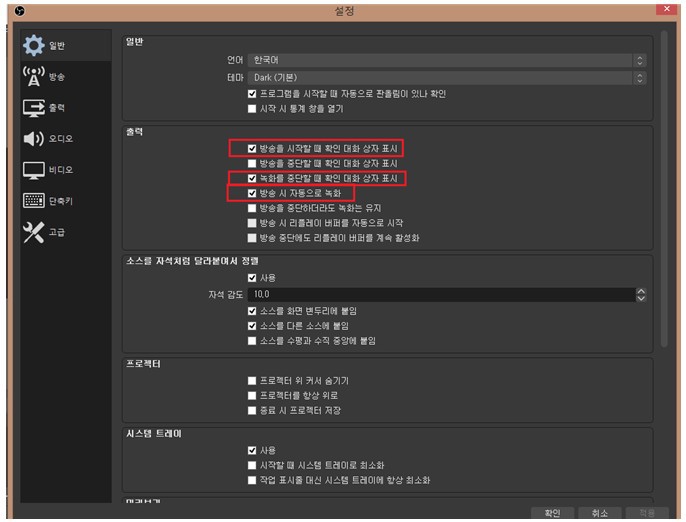Enable 프로젝터 위 커서 숨기기 checkbox
The image size is (686, 522).
tap(252, 381)
